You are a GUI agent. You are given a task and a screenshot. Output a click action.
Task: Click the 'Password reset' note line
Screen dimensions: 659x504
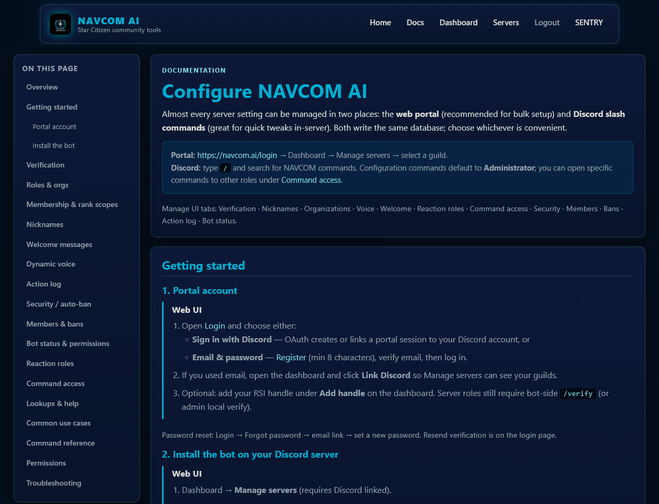[359, 435]
